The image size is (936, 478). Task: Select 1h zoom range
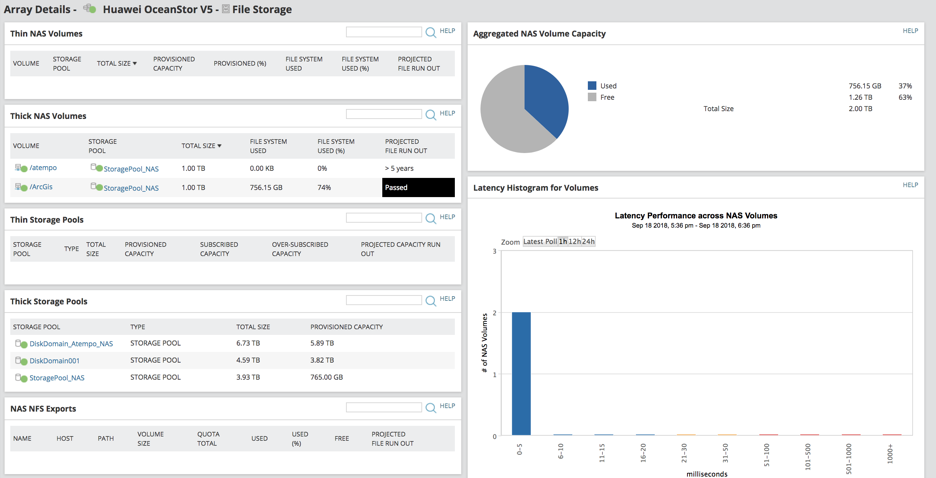[562, 242]
